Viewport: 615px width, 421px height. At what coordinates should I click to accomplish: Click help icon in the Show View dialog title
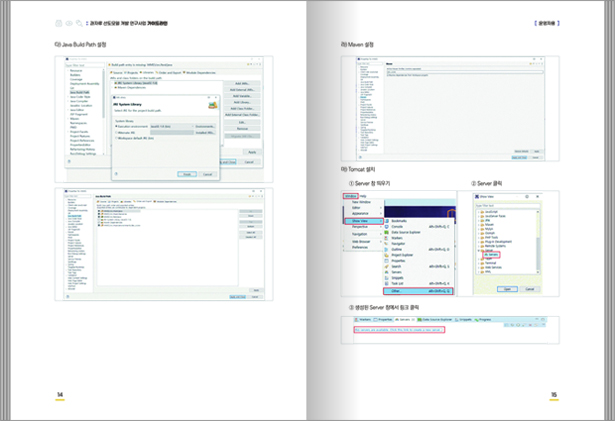point(527,197)
